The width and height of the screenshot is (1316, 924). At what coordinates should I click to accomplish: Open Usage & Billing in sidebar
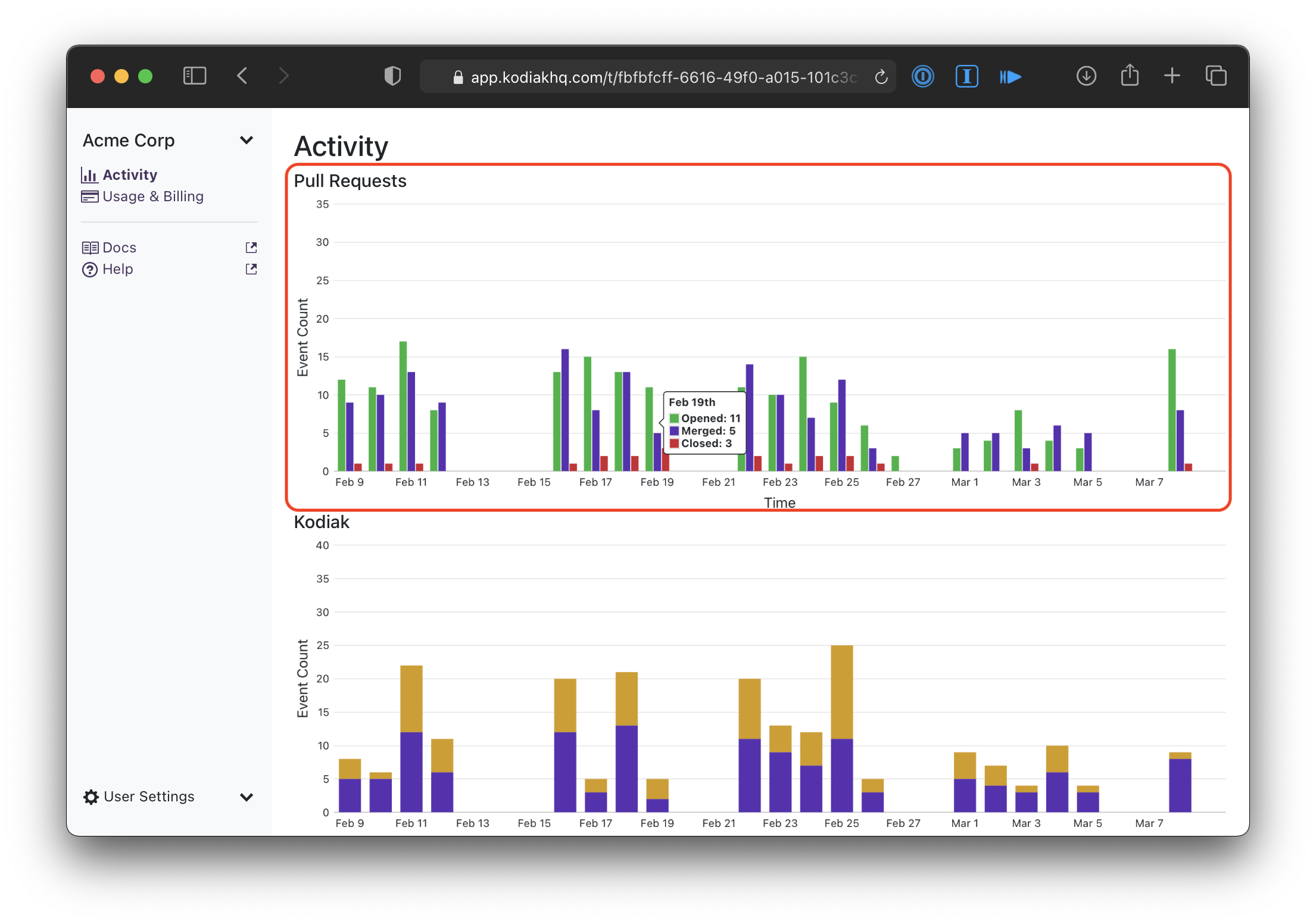152,196
